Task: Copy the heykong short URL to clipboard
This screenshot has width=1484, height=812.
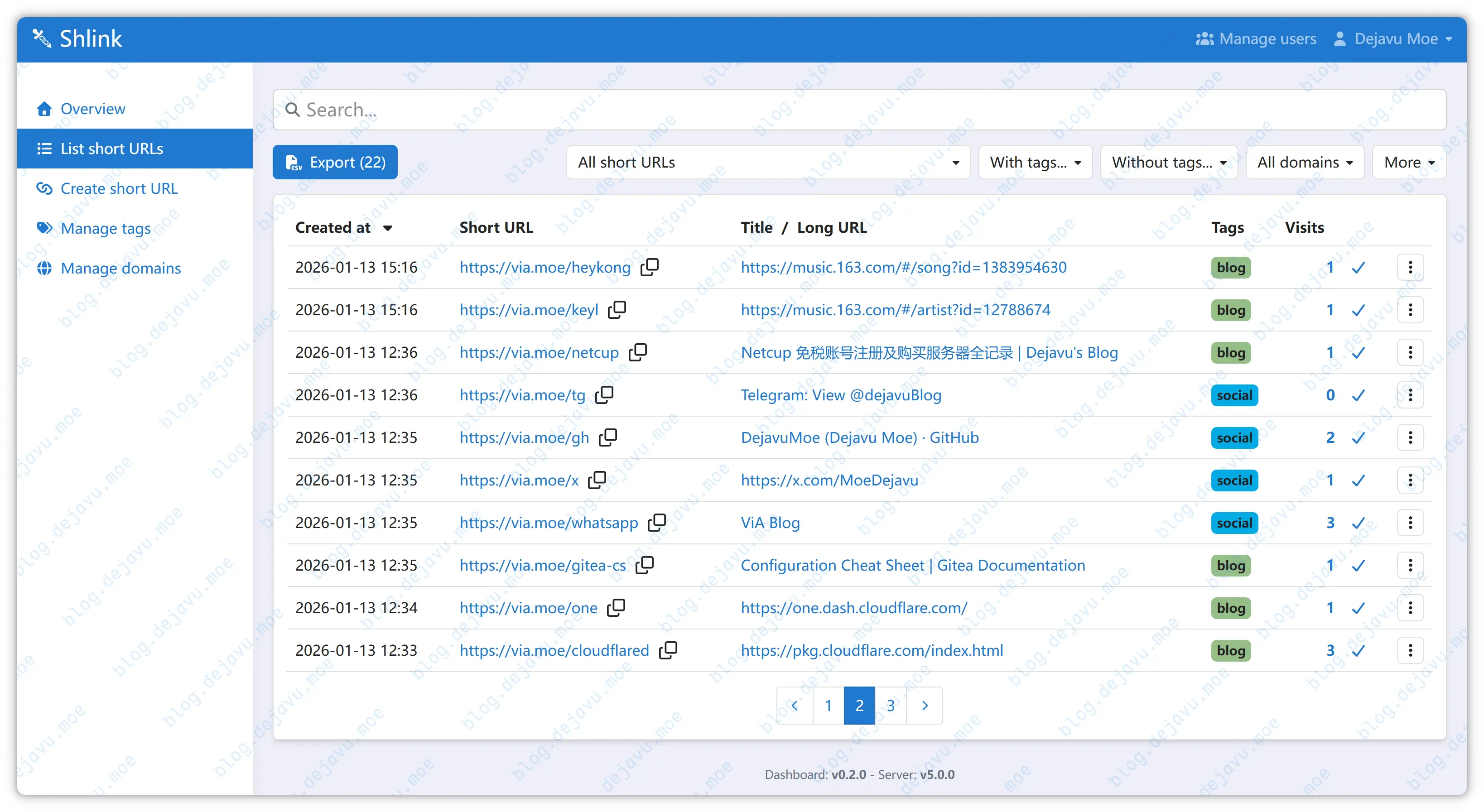Action: [649, 267]
